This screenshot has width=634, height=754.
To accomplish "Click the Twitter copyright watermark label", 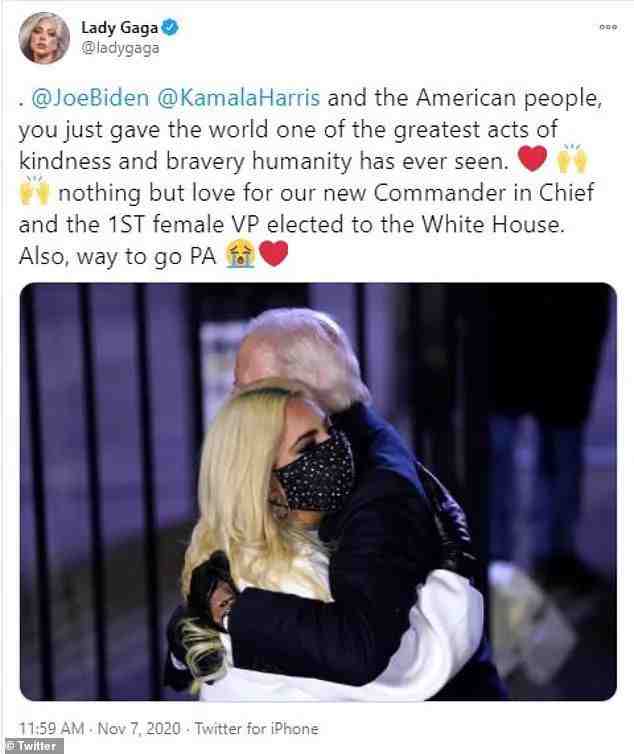I will click(x=32, y=746).
